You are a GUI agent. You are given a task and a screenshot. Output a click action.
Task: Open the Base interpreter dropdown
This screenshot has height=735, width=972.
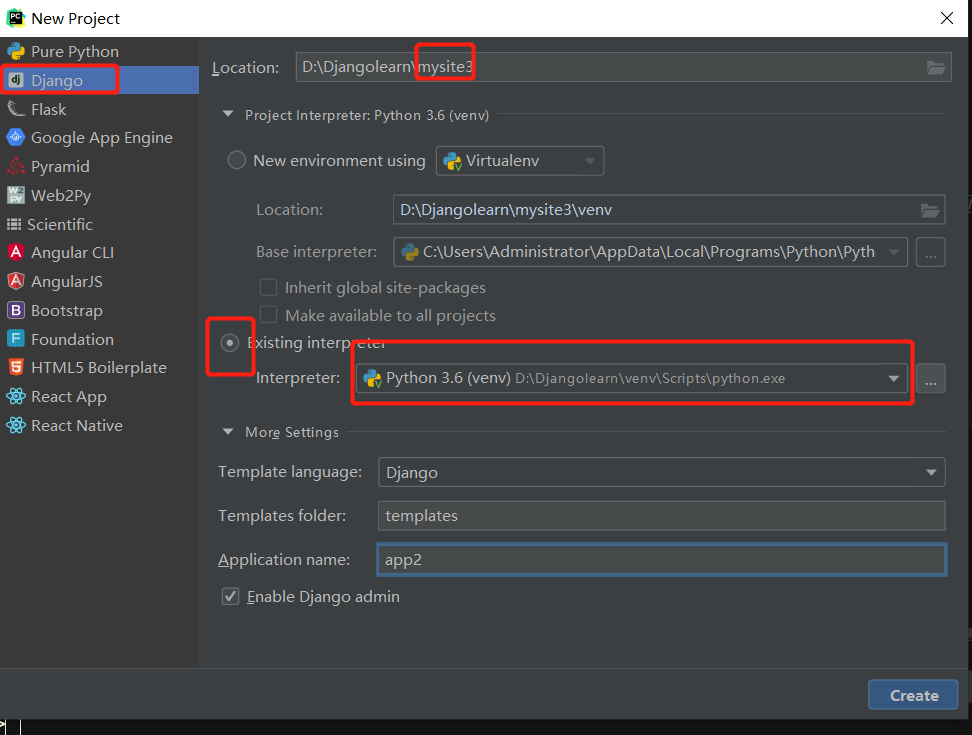(650, 252)
